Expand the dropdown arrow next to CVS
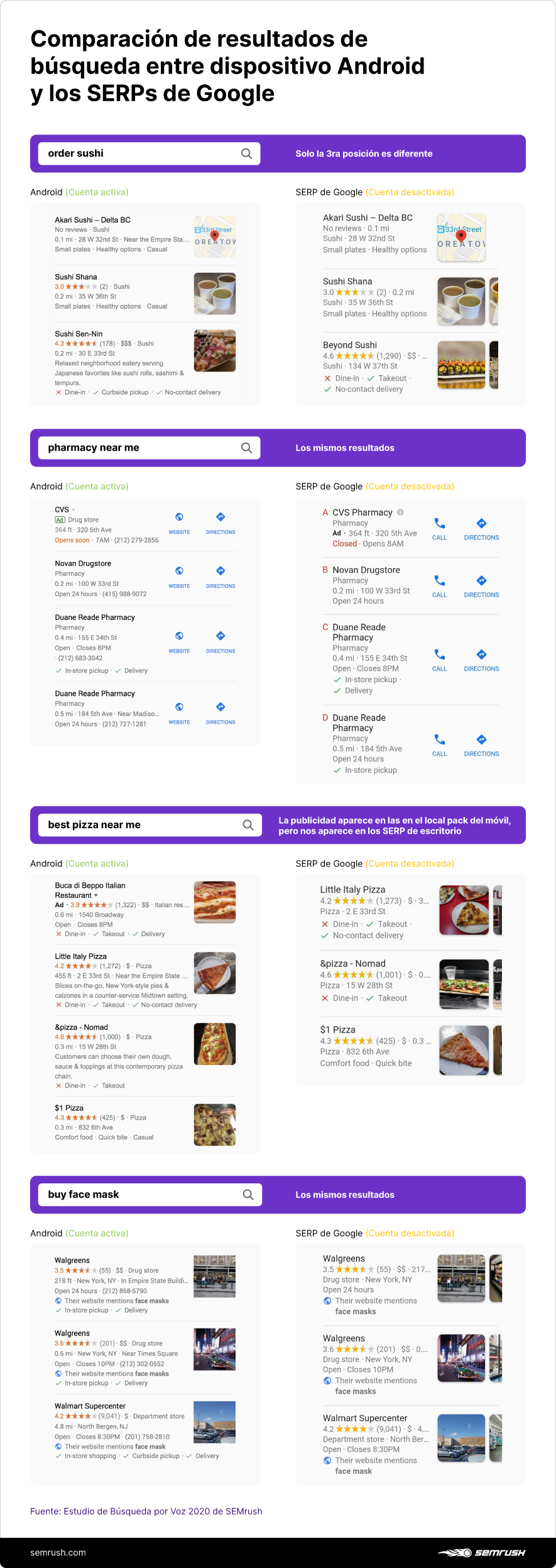Screen dimensions: 556x1568 click(x=74, y=510)
